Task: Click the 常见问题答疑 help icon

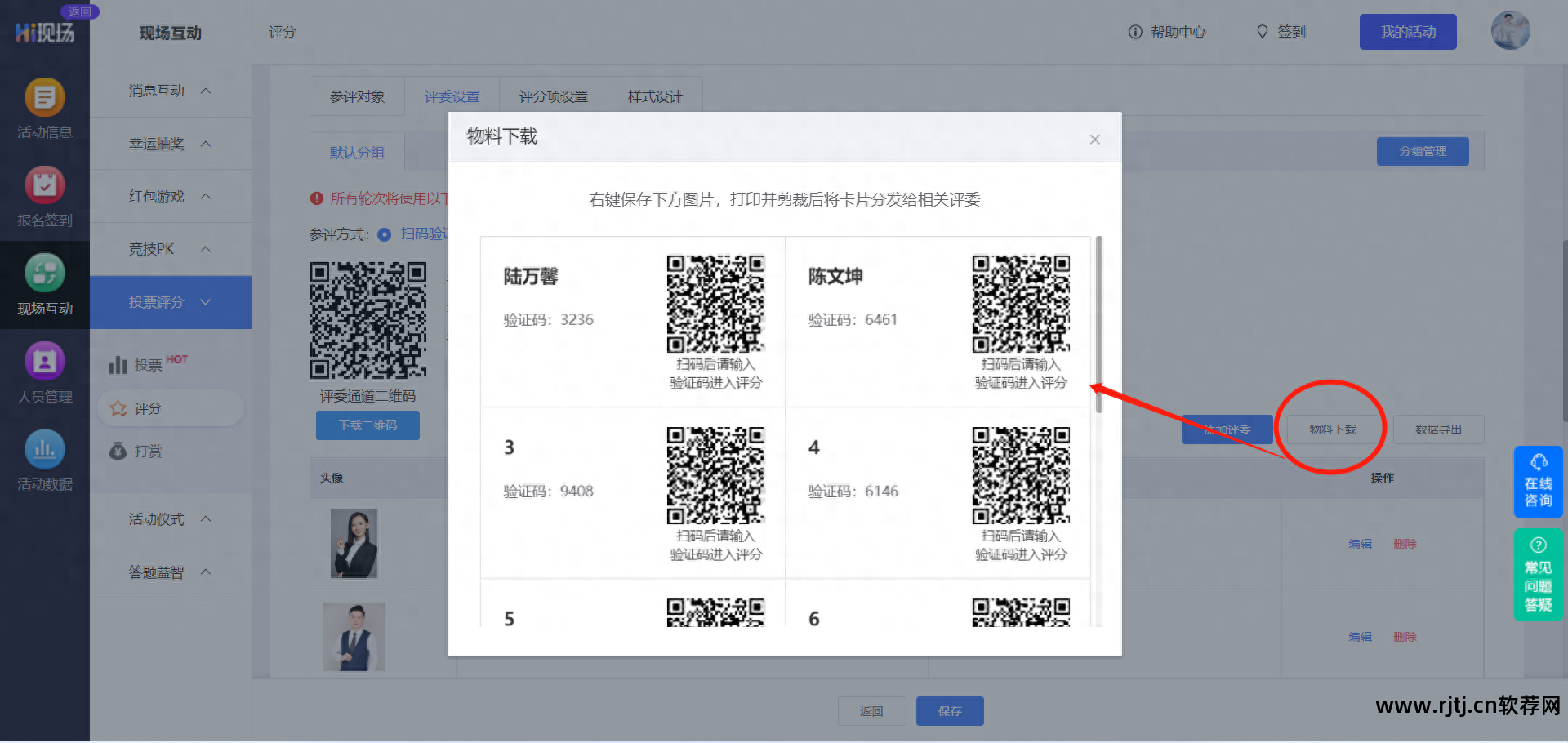Action: tap(1538, 574)
